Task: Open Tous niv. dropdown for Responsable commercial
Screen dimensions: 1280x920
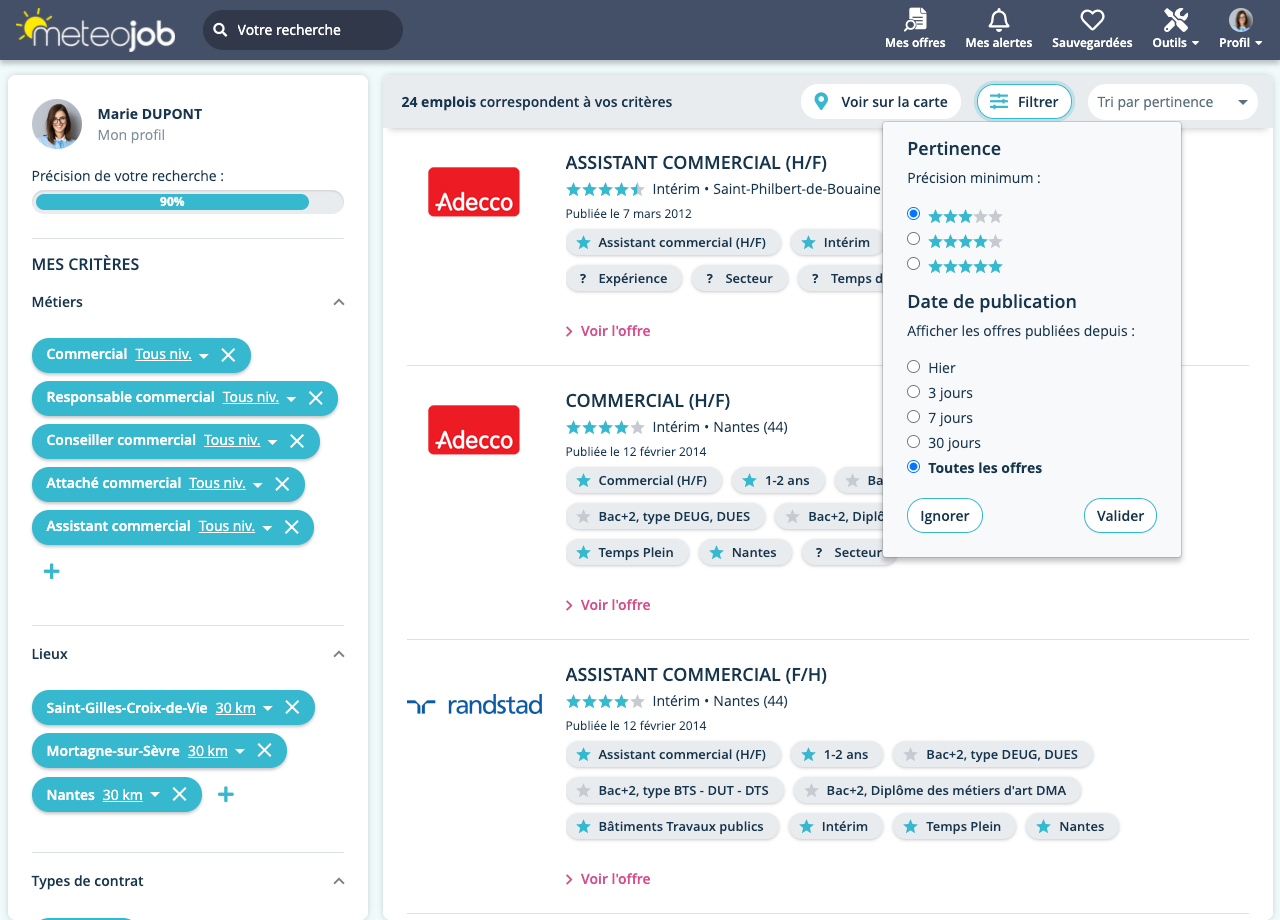Action: [x=260, y=398]
